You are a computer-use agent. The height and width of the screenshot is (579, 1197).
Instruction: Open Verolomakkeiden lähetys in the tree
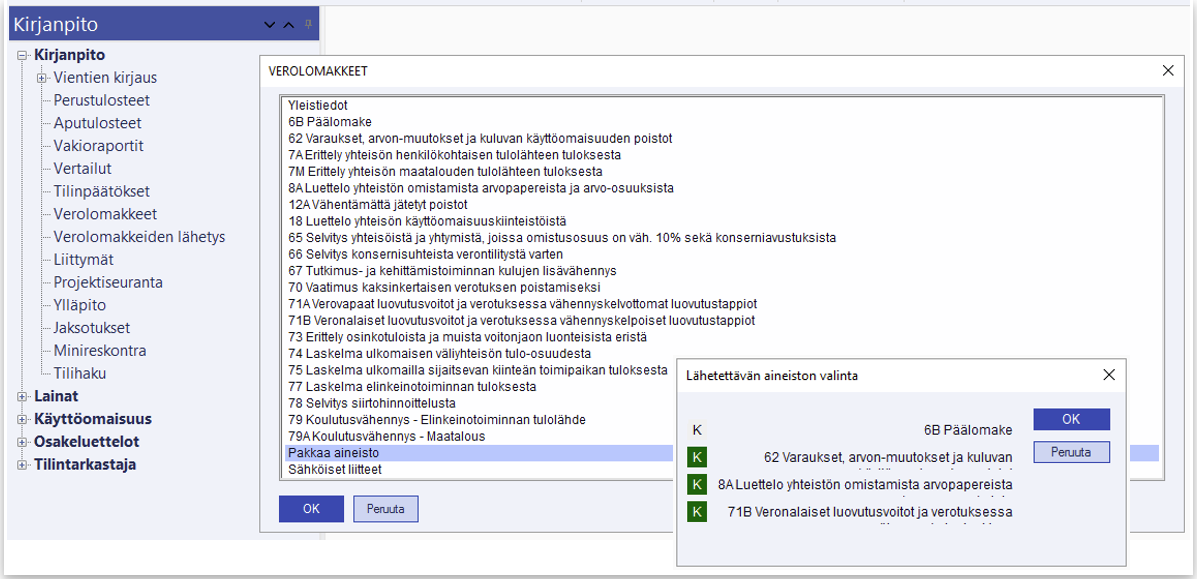point(139,237)
